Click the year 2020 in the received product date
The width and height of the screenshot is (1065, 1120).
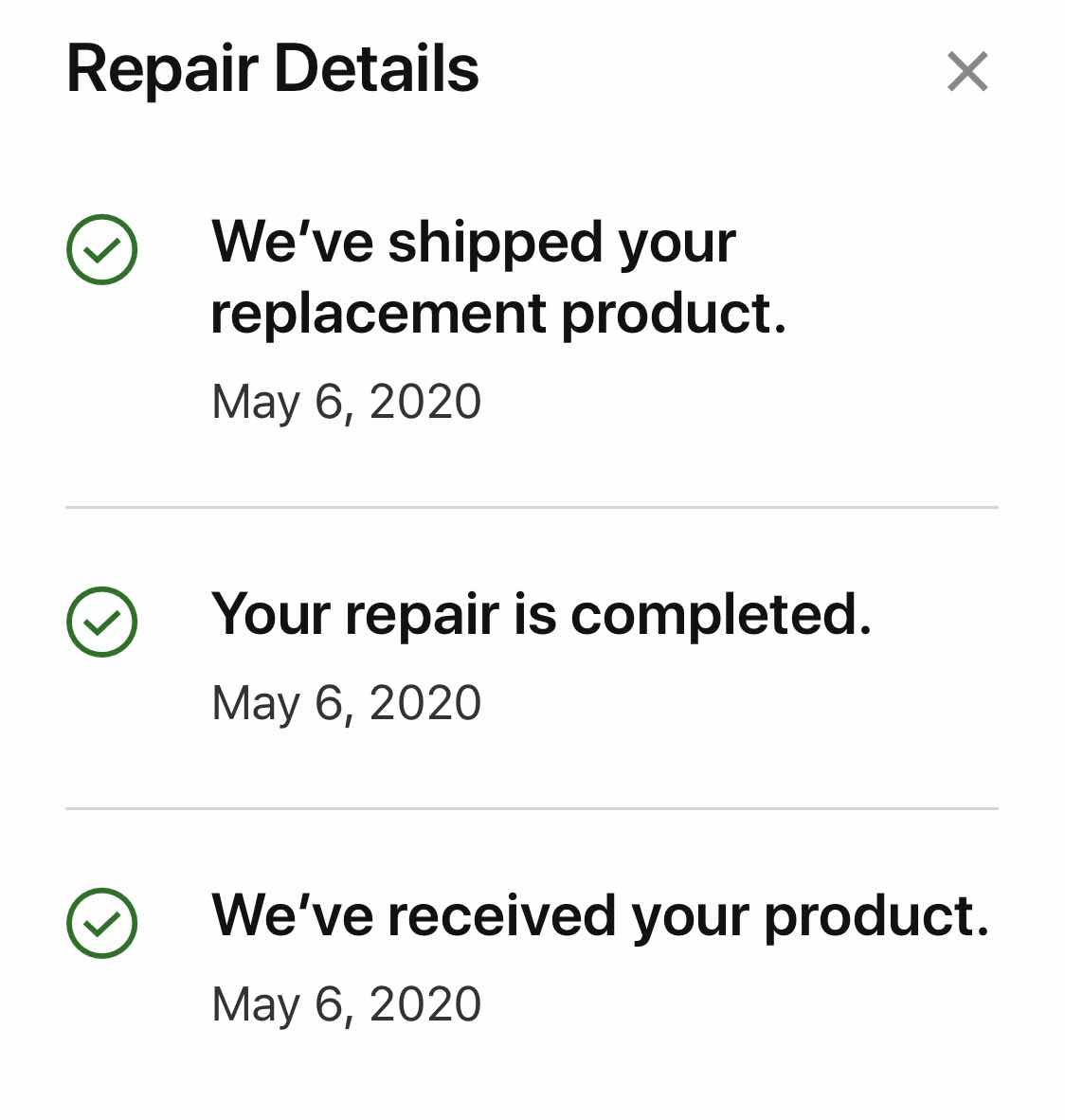(425, 1003)
